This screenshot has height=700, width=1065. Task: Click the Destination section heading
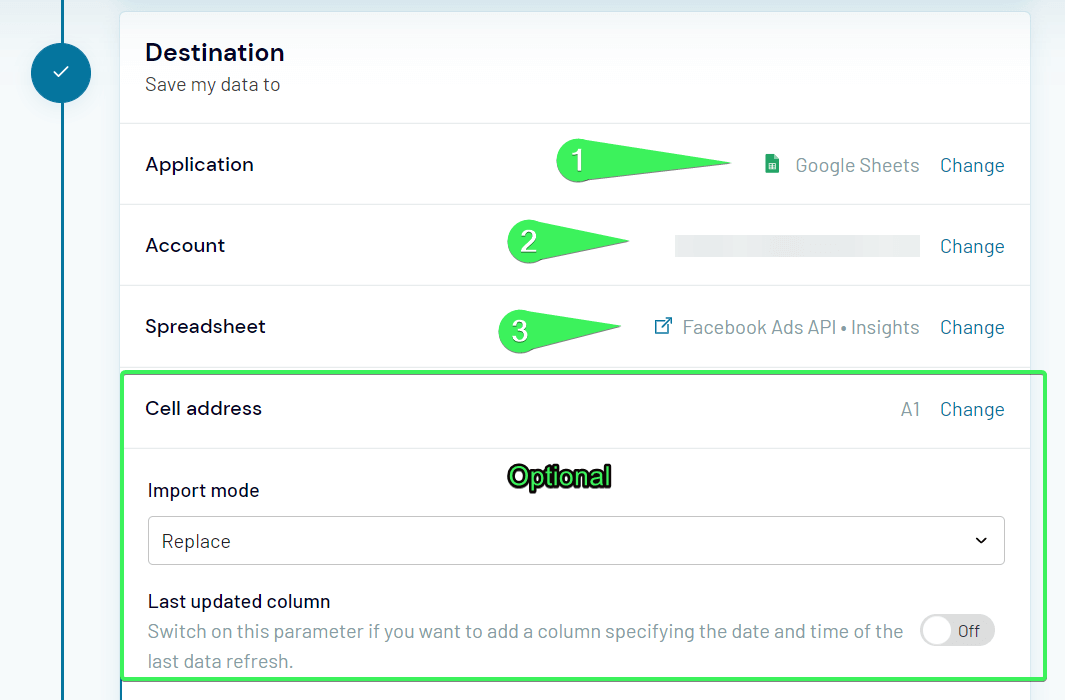pyautogui.click(x=214, y=52)
